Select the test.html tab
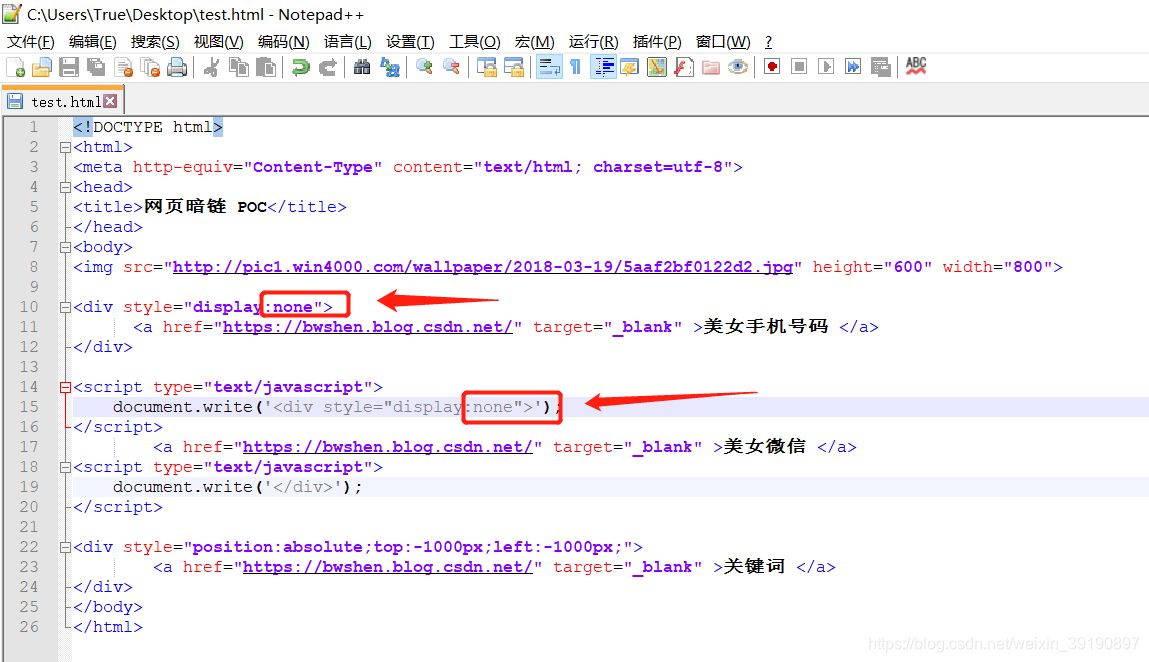This screenshot has height=662, width=1149. pyautogui.click(x=63, y=101)
